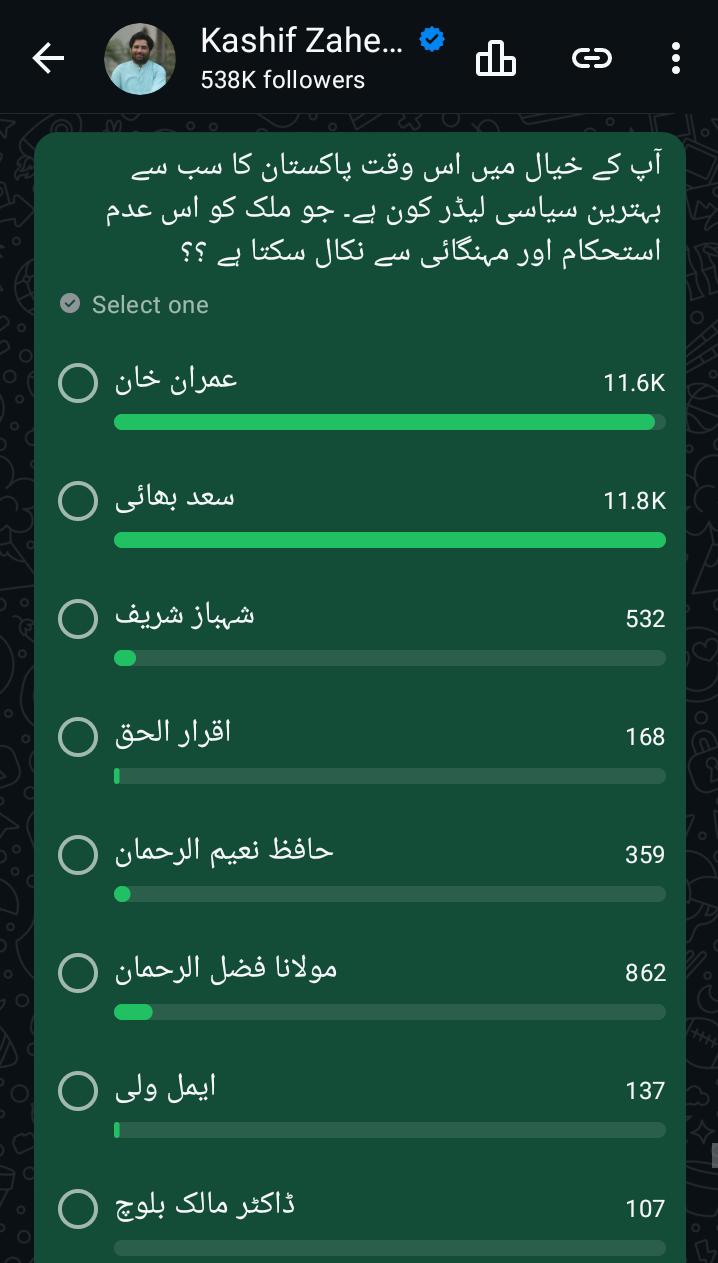Open the Kashif Zaheer channel title

click(x=301, y=40)
